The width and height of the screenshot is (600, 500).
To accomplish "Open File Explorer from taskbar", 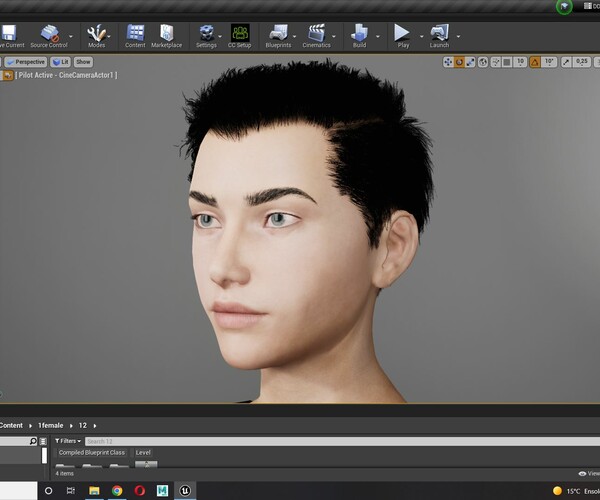I will (x=94, y=490).
